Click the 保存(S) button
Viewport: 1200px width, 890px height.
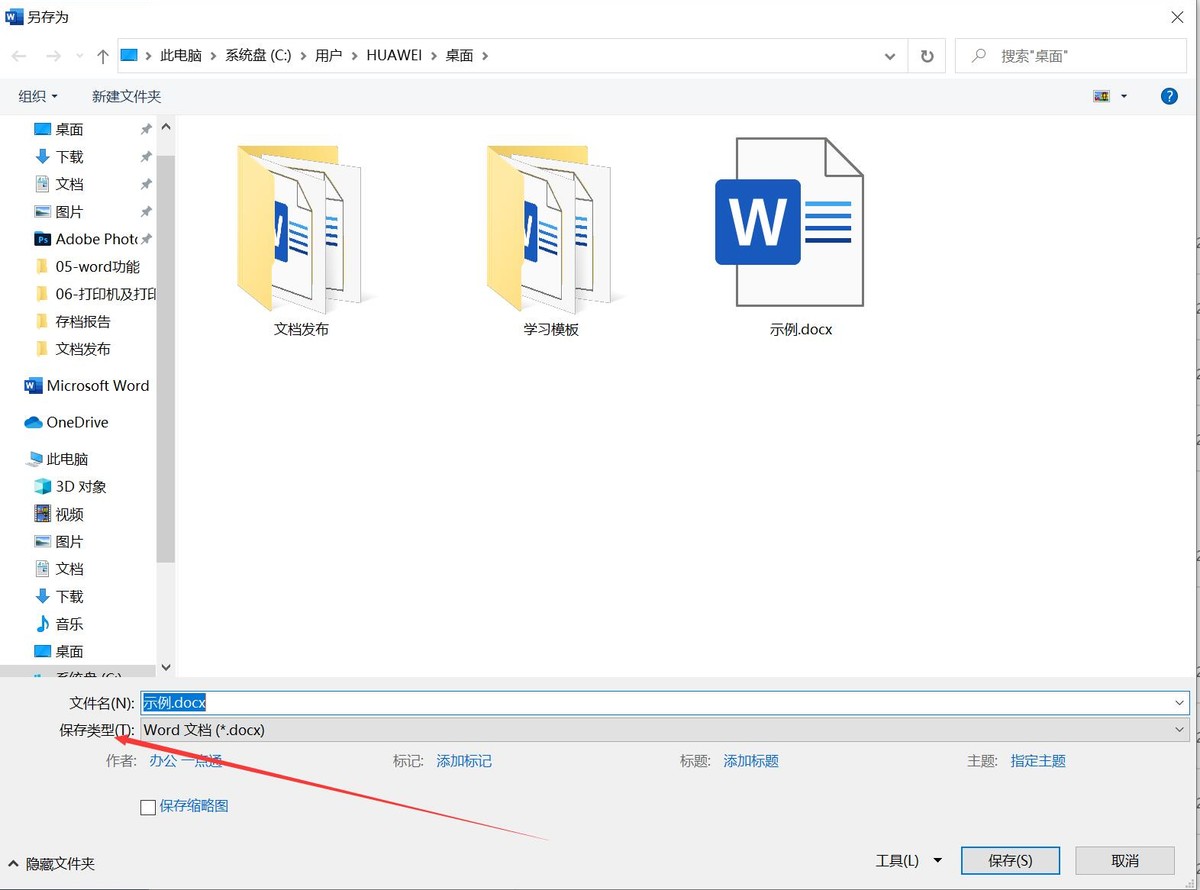tap(1010, 860)
